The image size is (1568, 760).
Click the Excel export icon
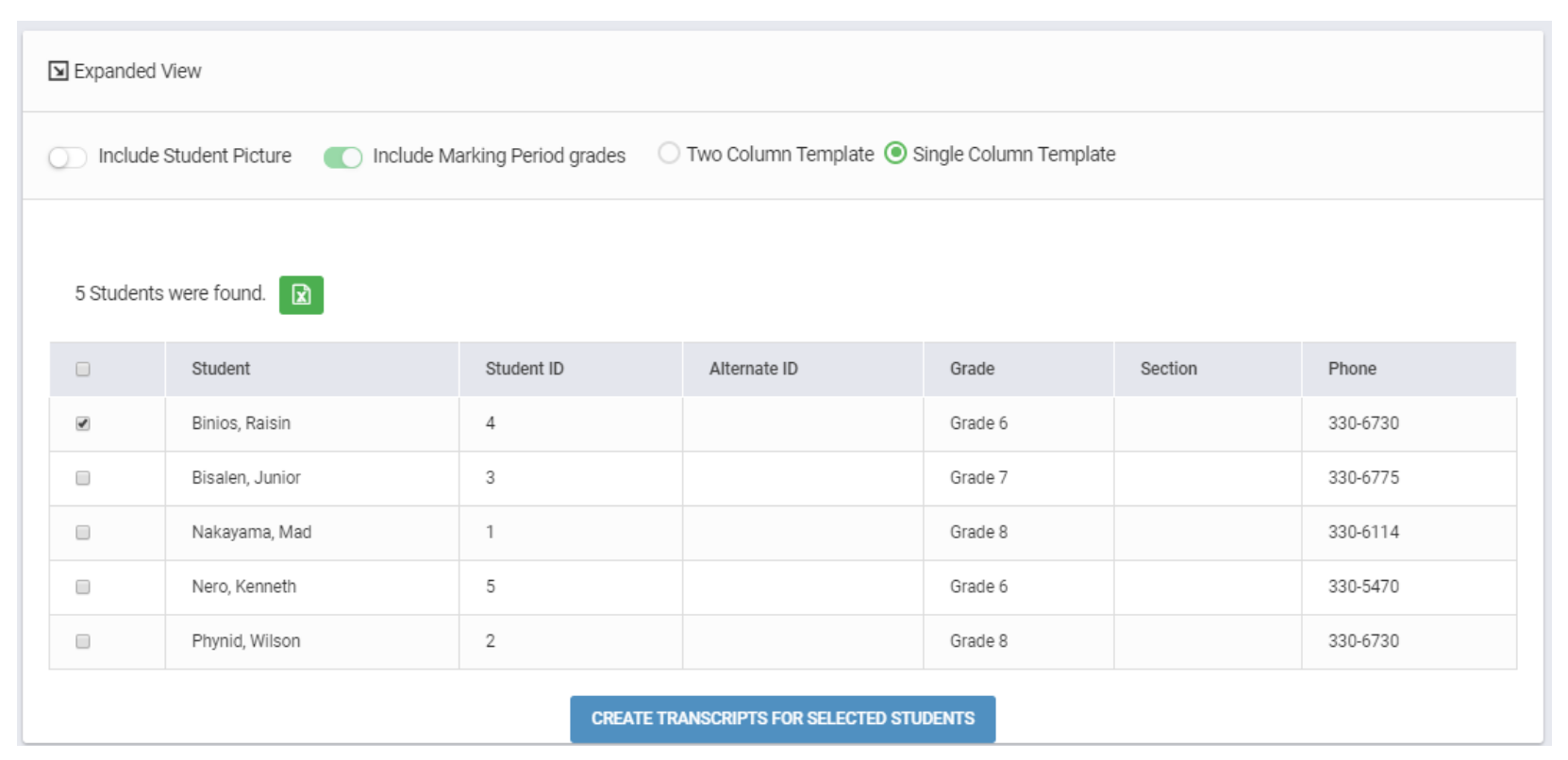[301, 295]
